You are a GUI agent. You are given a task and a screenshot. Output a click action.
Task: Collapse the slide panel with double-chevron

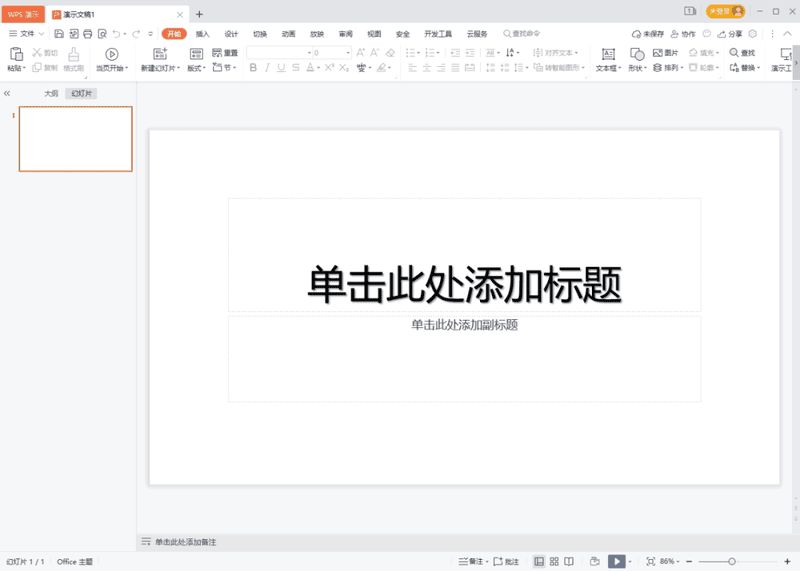click(7, 93)
